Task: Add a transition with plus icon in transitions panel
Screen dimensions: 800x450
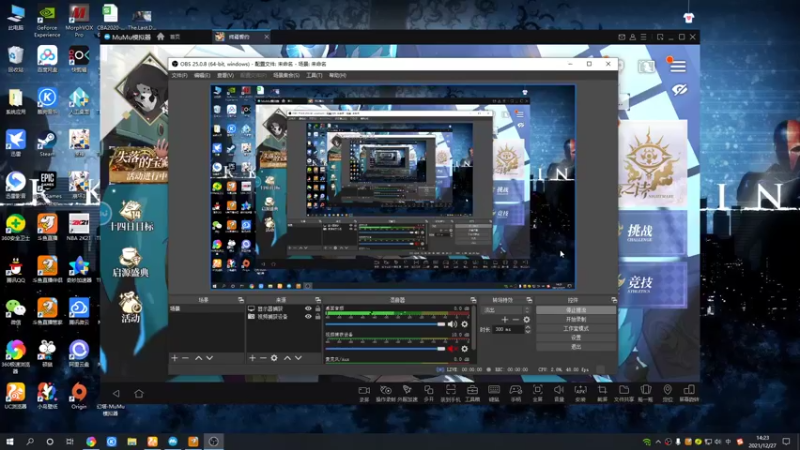Action: (505, 320)
